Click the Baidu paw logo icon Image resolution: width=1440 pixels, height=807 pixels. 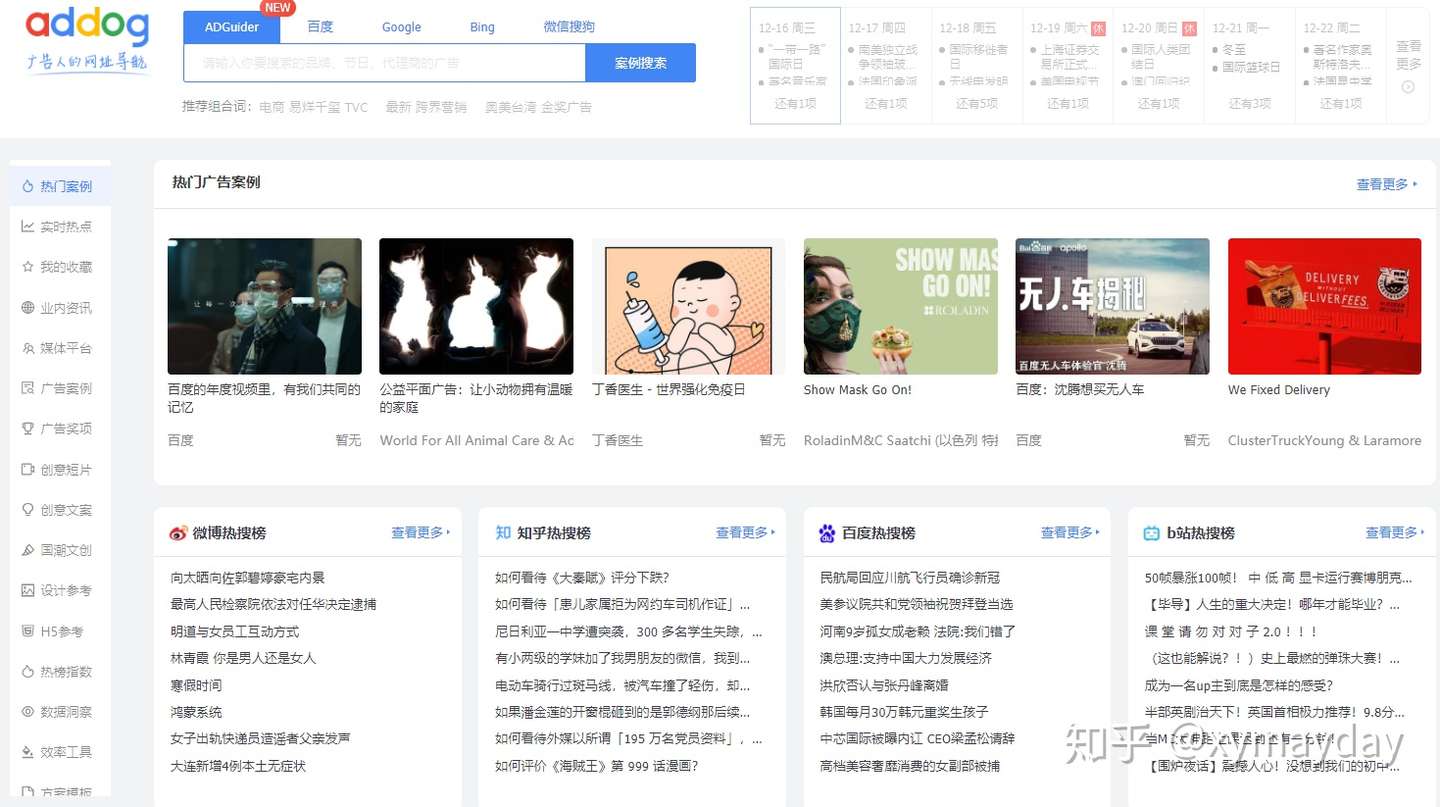pos(827,533)
